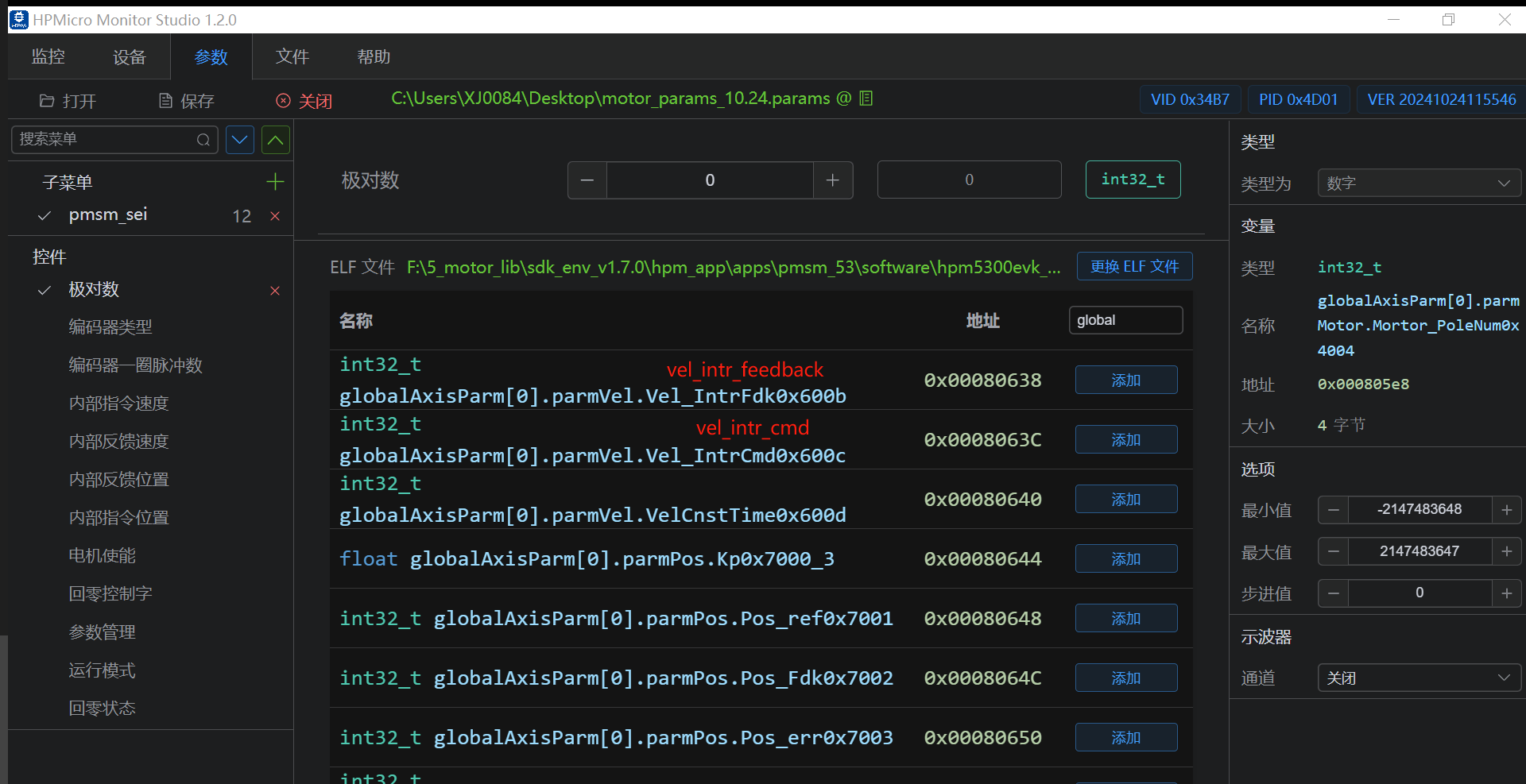1526x784 pixels.
Task: Click the 打开 folder icon button
Action: tap(68, 101)
